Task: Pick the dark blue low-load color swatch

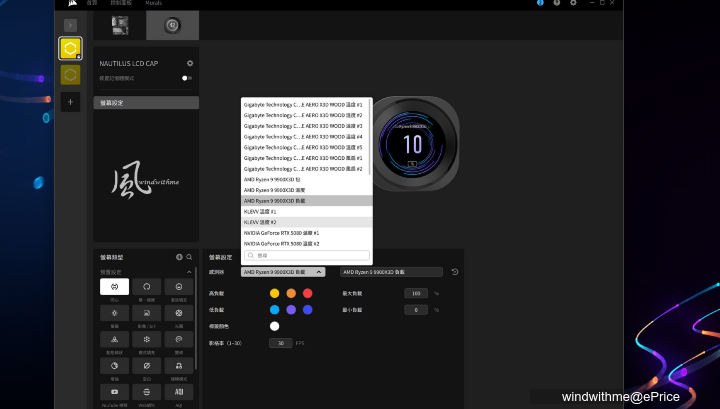Action: [308, 310]
